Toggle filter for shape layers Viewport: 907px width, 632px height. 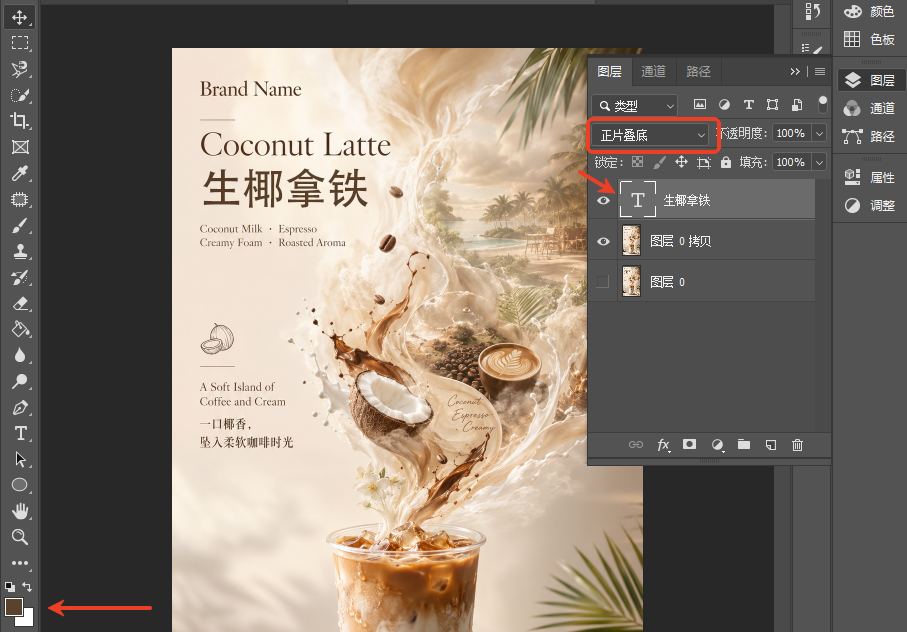click(x=772, y=105)
